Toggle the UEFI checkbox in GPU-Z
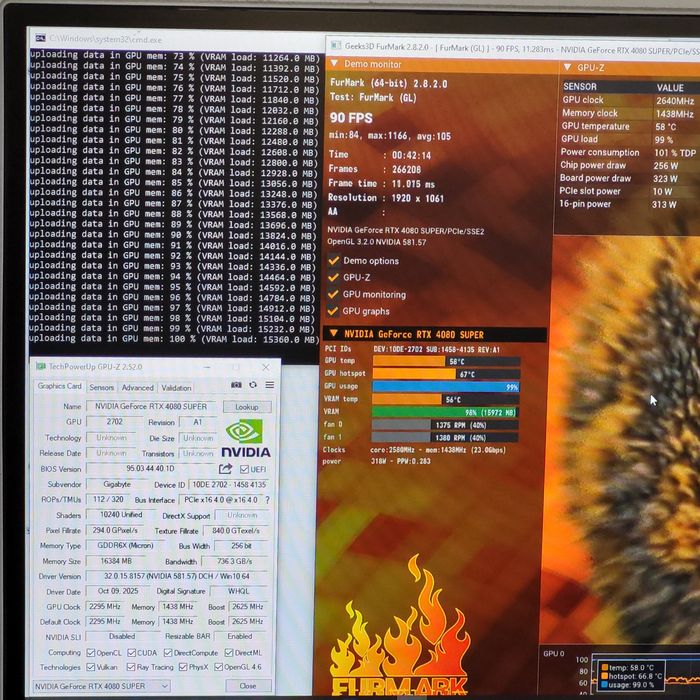This screenshot has height=700, width=700. pos(244,469)
